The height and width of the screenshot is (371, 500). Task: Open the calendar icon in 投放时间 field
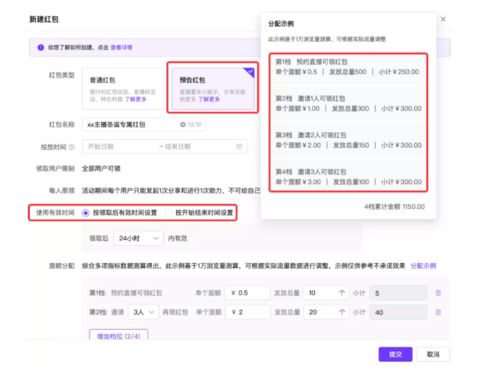coord(239,147)
